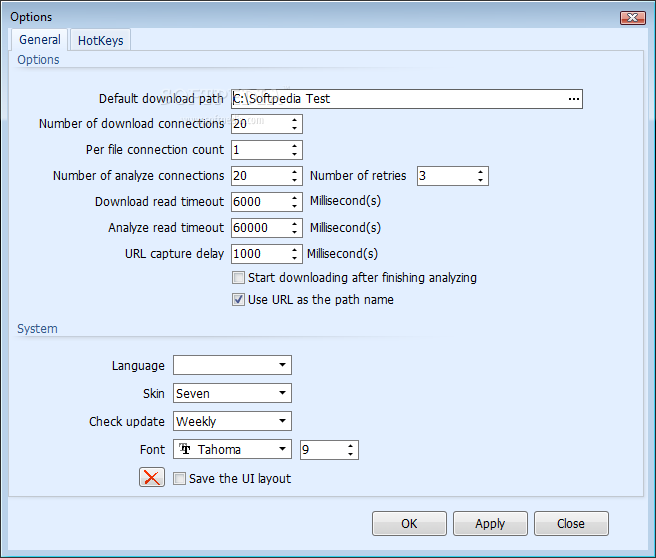Click the OK button

tap(409, 523)
